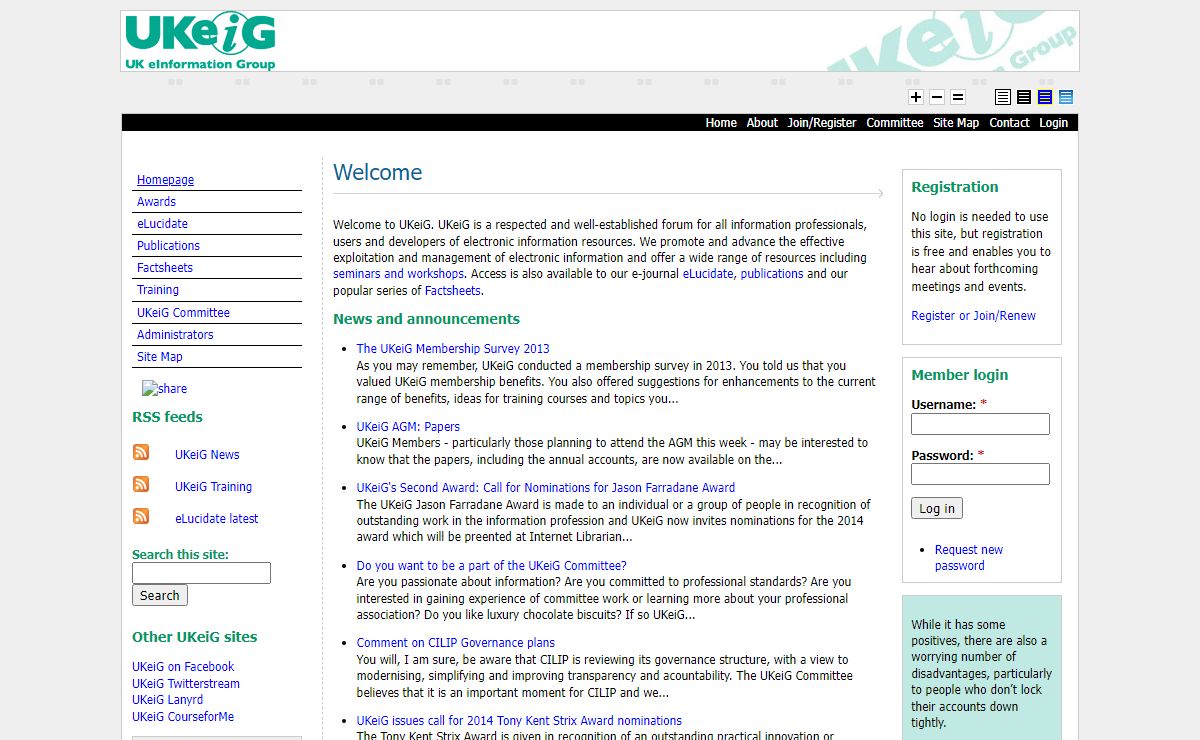
Task: Open the UKeiG News feed link
Action: [x=207, y=455]
